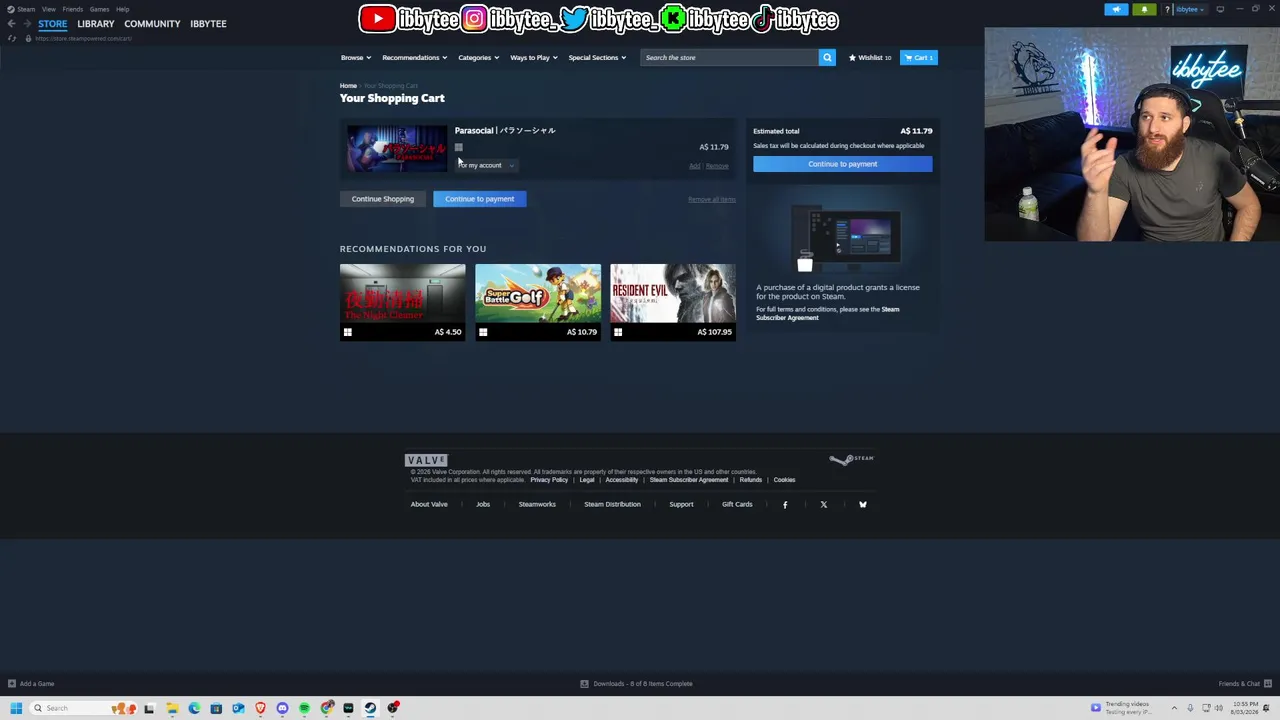The height and width of the screenshot is (720, 1280).
Task: Click the Spotify taskbar icon
Action: point(304,708)
